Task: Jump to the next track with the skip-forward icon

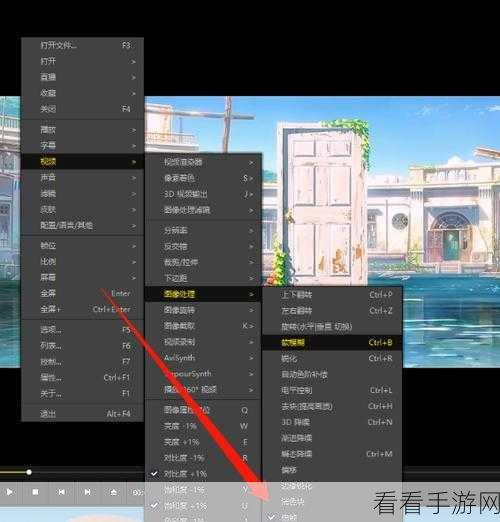Action: point(87,492)
